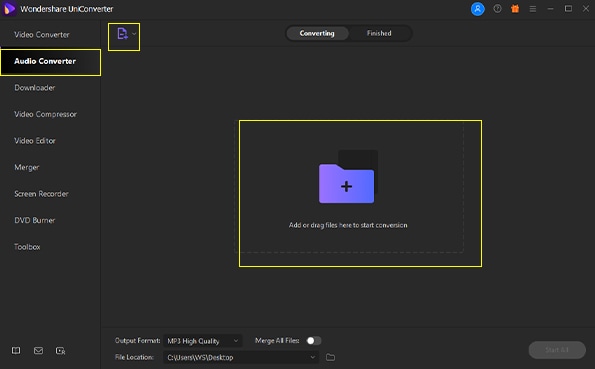Click the Add Files document icon
Image resolution: width=595 pixels, height=369 pixels.
[122, 34]
